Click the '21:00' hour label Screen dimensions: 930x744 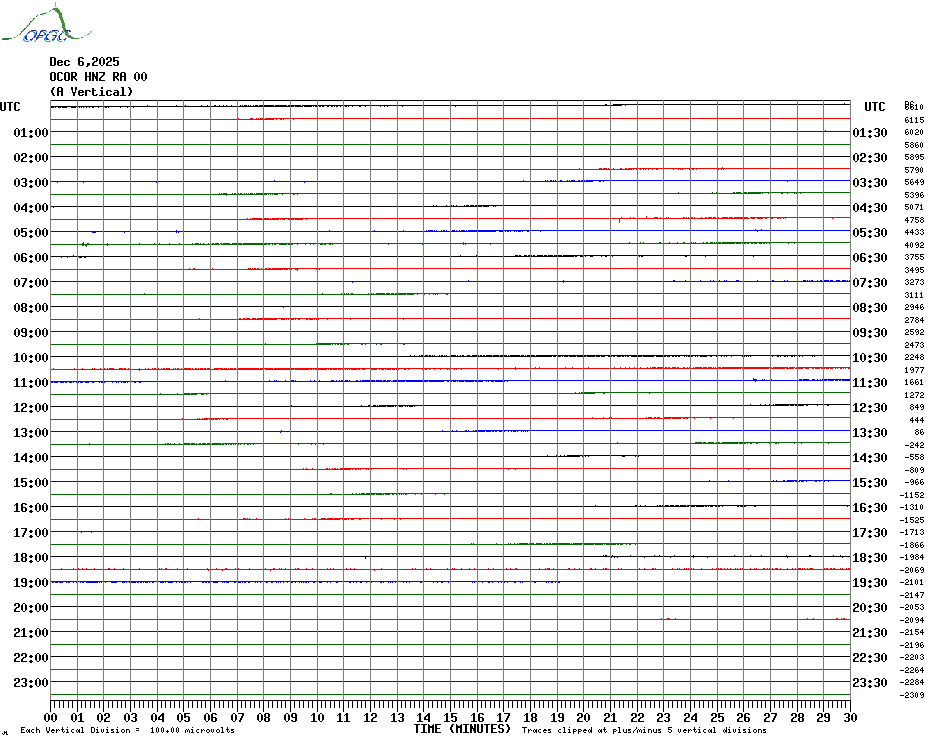[x=31, y=632]
